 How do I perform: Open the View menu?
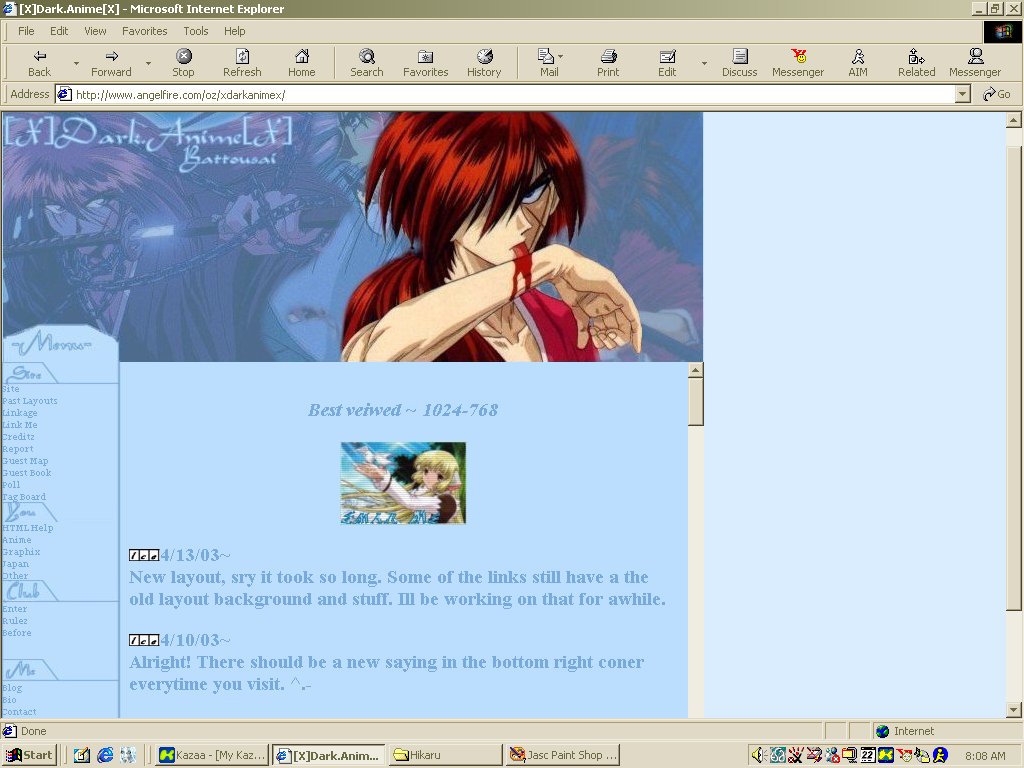coord(95,31)
